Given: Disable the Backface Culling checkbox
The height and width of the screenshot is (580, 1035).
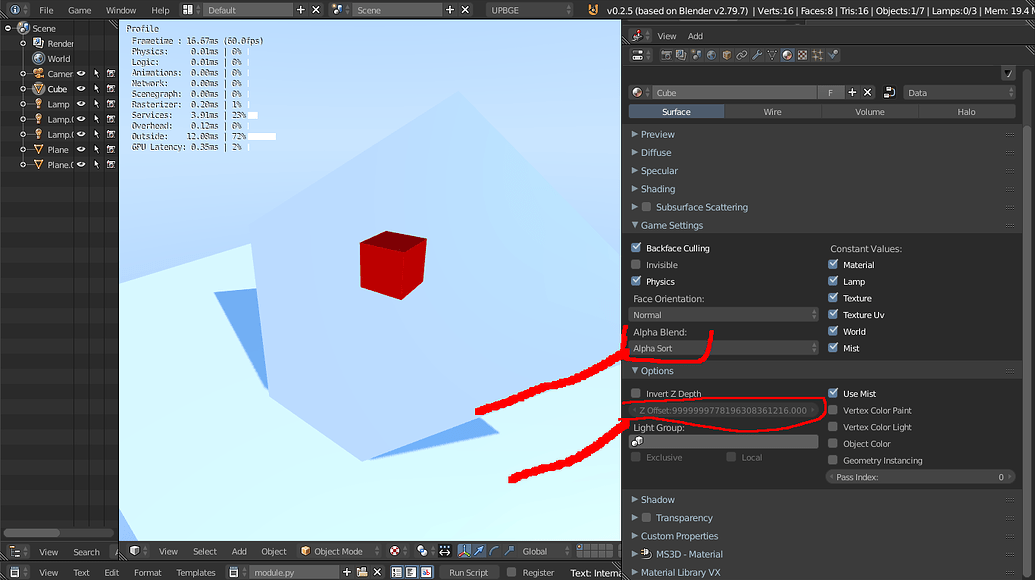Looking at the screenshot, I should (636, 247).
